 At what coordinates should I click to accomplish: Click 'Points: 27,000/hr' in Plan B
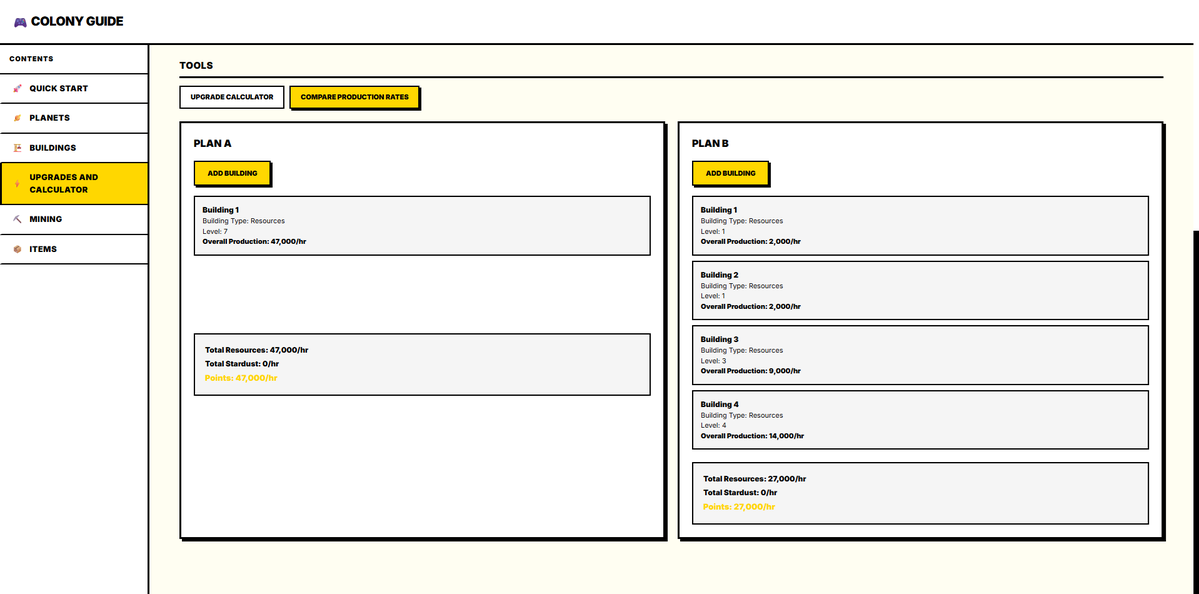pyautogui.click(x=739, y=507)
